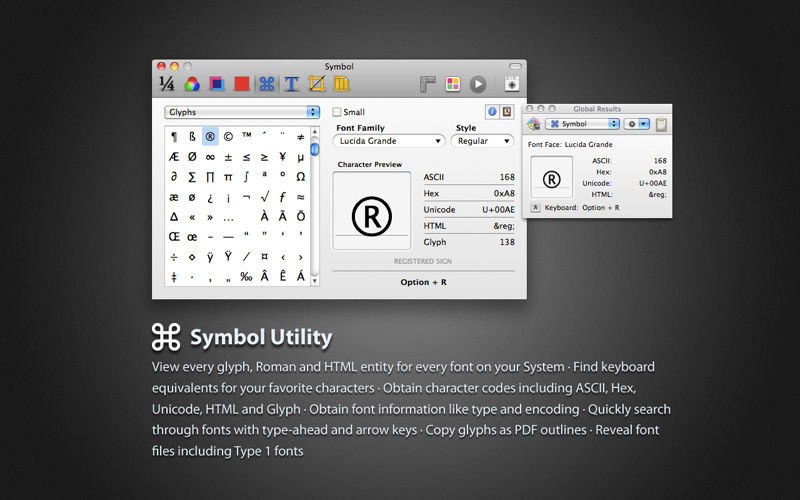This screenshot has height=500, width=800.
Task: Open the fractions (¼) tool in toolbar
Action: 166,84
